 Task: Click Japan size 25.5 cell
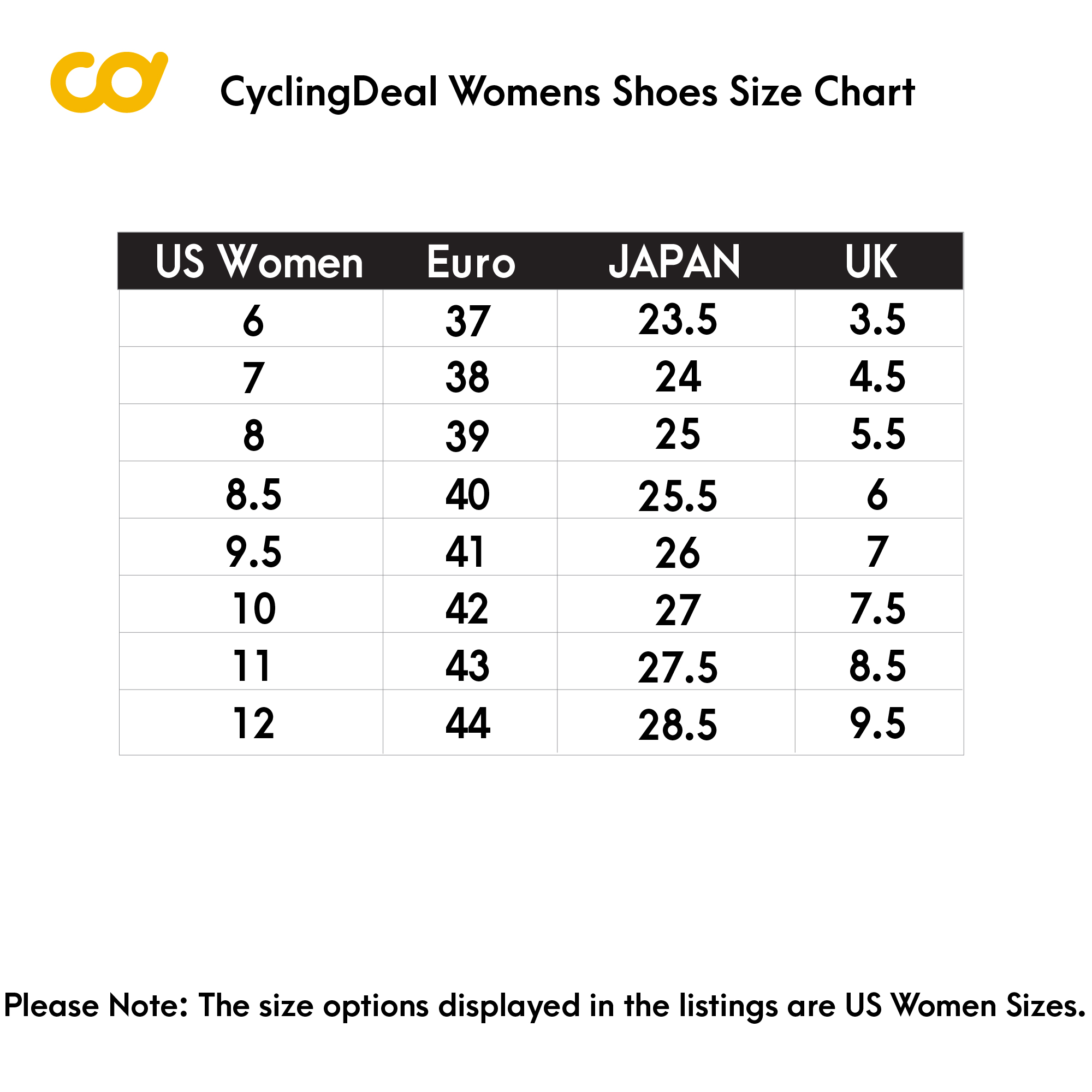(676, 490)
